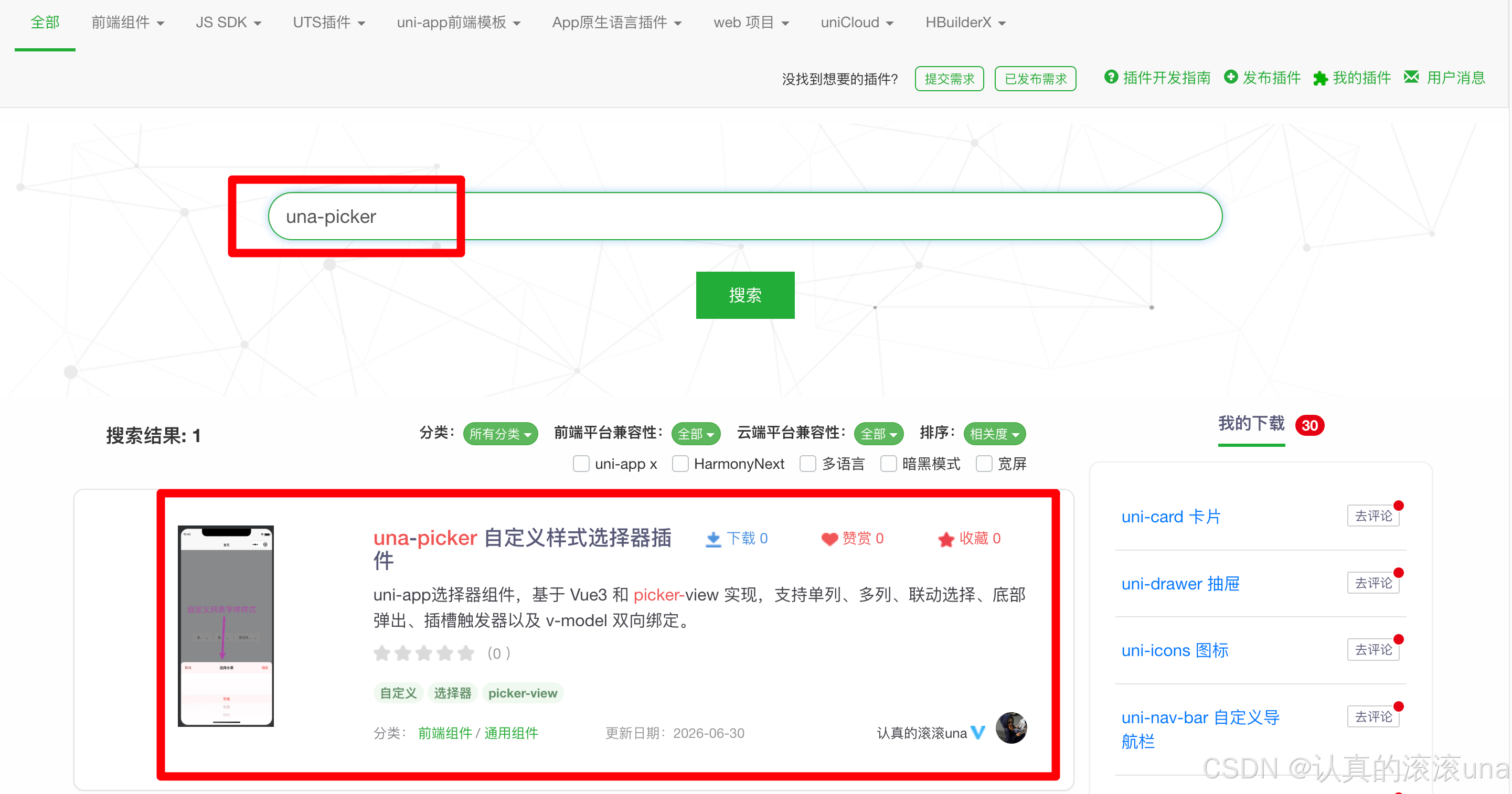Click the 选择器 tag
The height and width of the screenshot is (794, 1512).
pyautogui.click(x=453, y=693)
